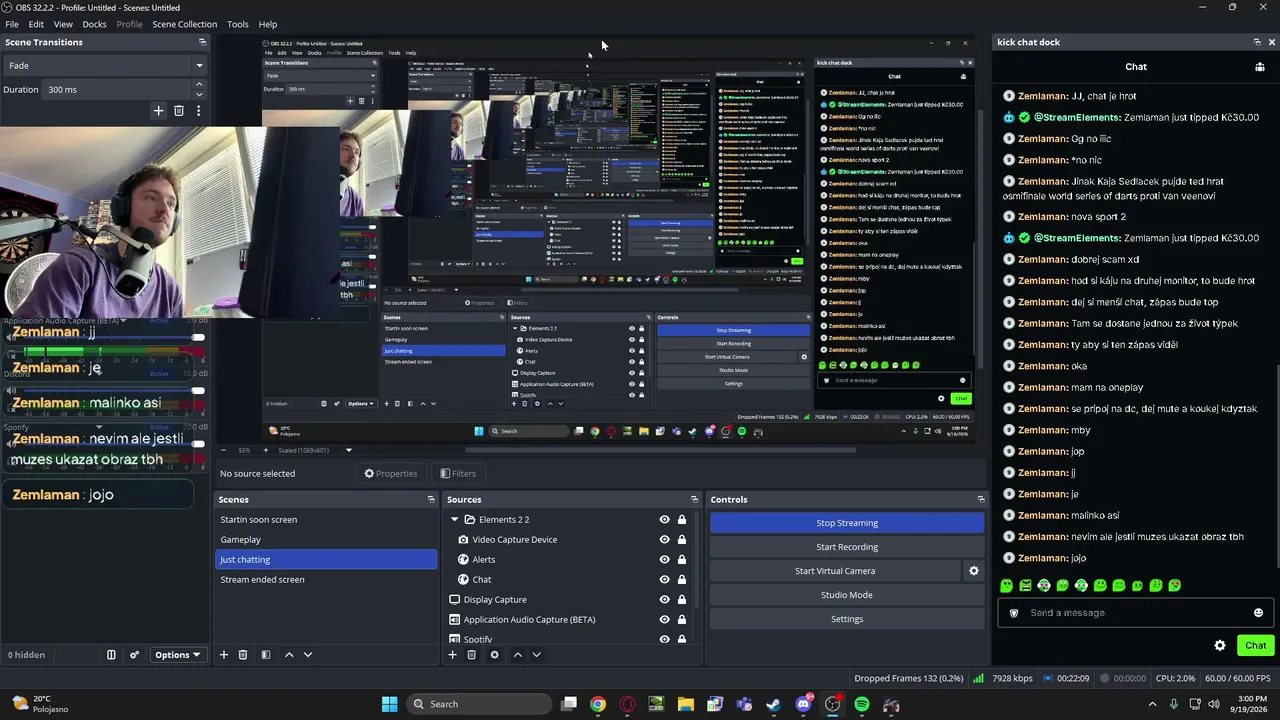
Task: Click the Stop Streaming button
Action: pyautogui.click(x=847, y=523)
